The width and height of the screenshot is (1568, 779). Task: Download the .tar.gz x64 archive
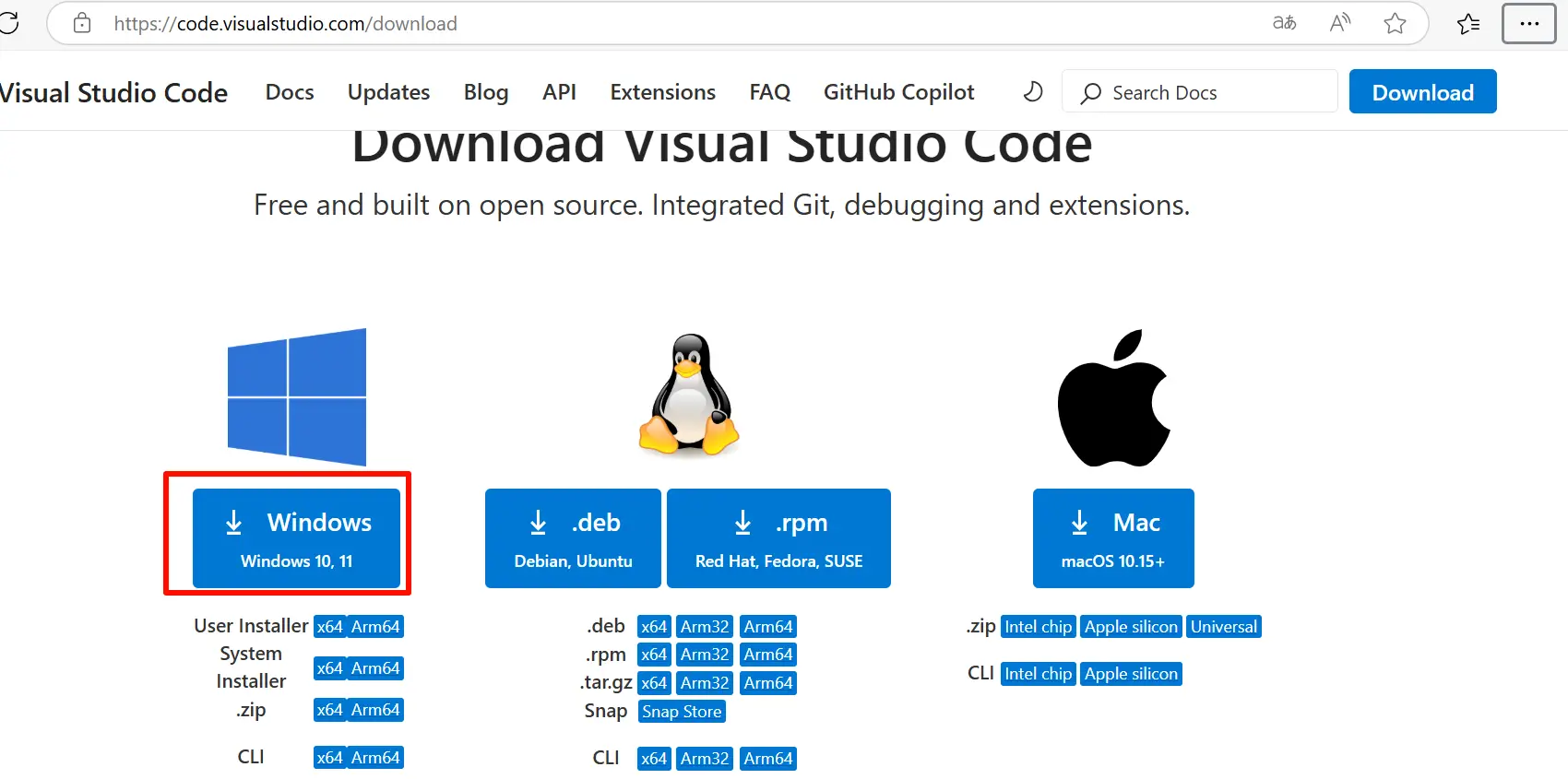tap(654, 683)
